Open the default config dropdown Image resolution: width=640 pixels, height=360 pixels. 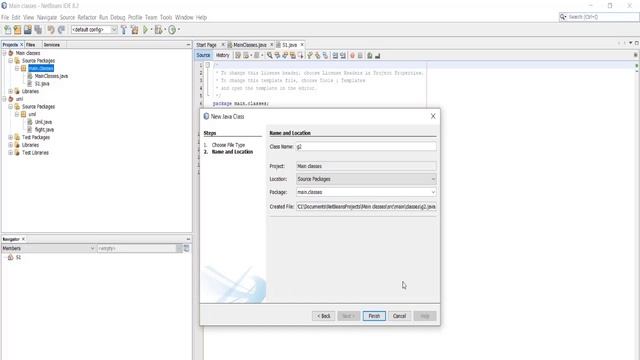tap(114, 29)
